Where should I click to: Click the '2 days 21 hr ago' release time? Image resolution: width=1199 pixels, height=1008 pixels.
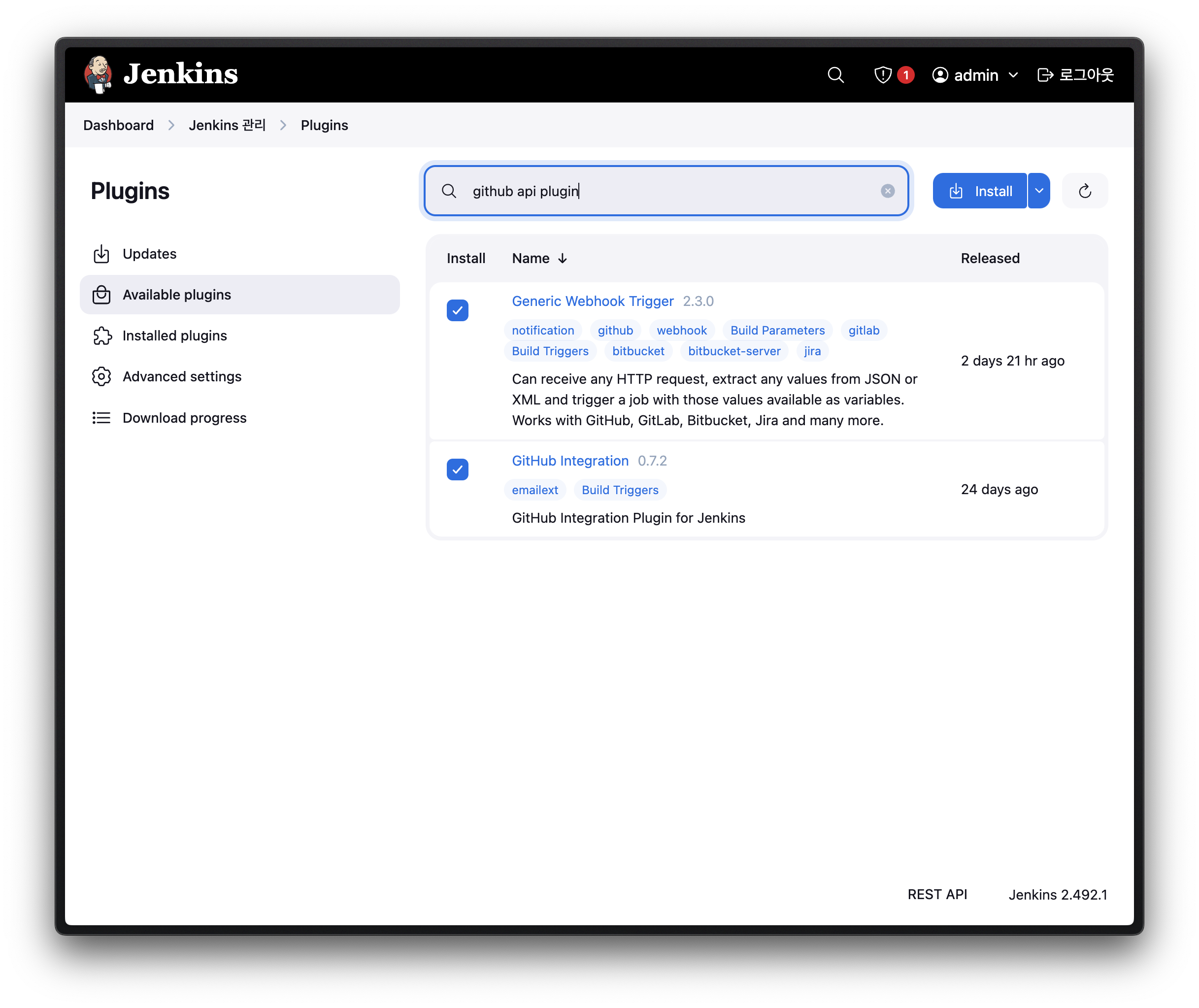(x=1012, y=361)
